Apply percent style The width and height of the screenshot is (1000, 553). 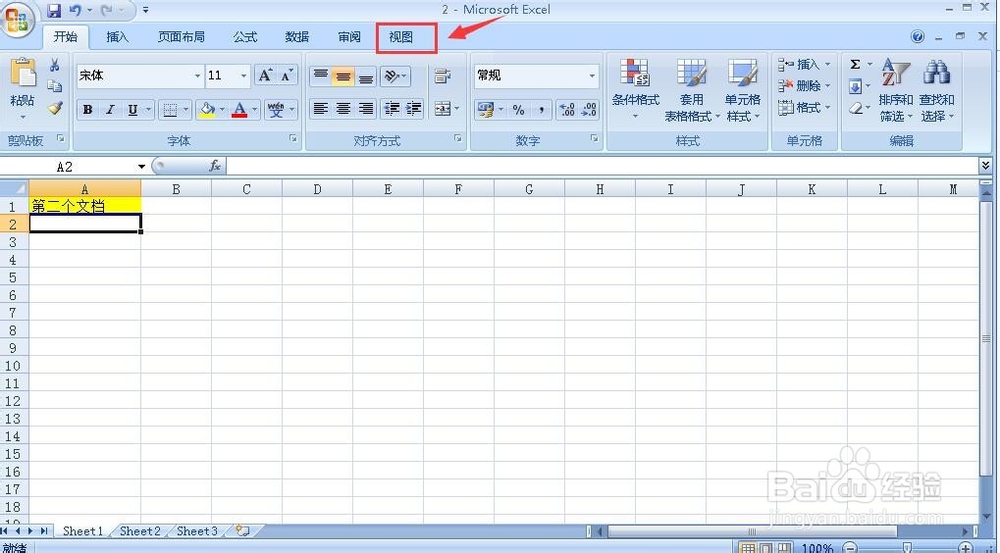pyautogui.click(x=518, y=110)
